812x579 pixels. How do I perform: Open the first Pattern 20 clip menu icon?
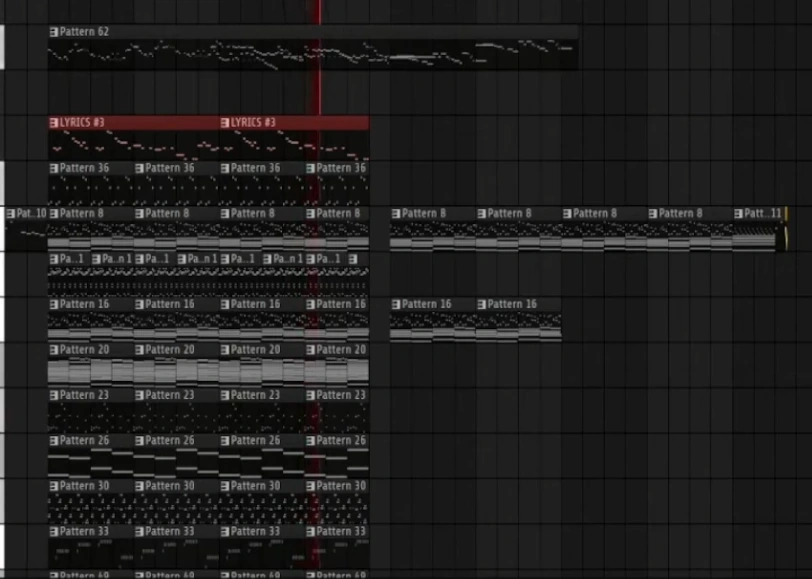pos(53,350)
